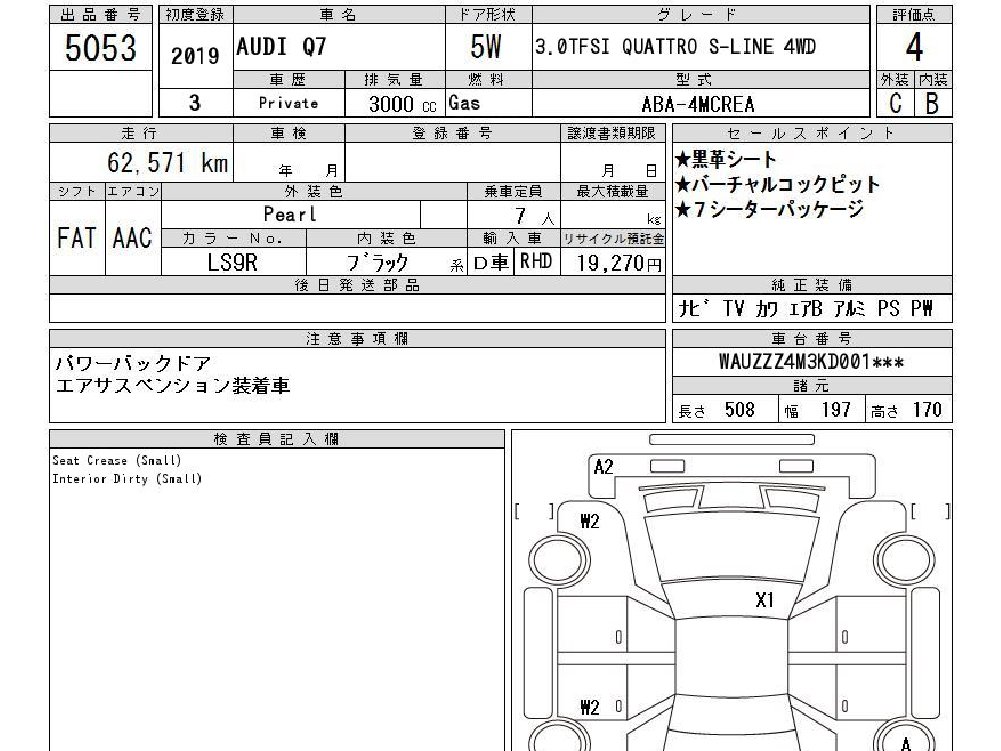Select the car name AUDI Q7
The width and height of the screenshot is (1001, 751).
point(282,47)
